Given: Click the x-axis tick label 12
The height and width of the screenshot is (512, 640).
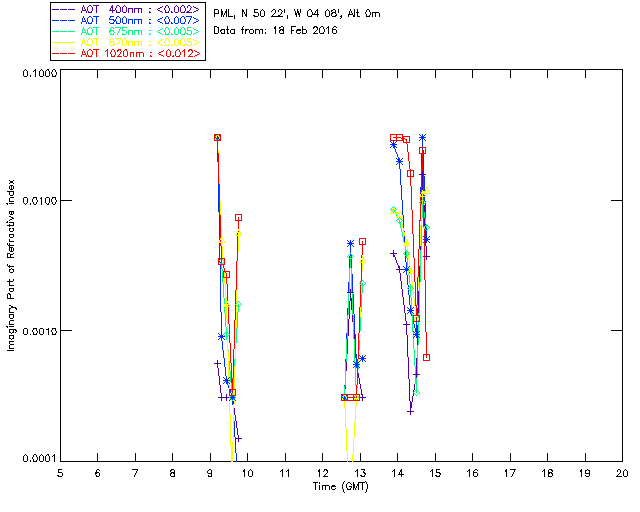Looking at the screenshot, I should [322, 473].
